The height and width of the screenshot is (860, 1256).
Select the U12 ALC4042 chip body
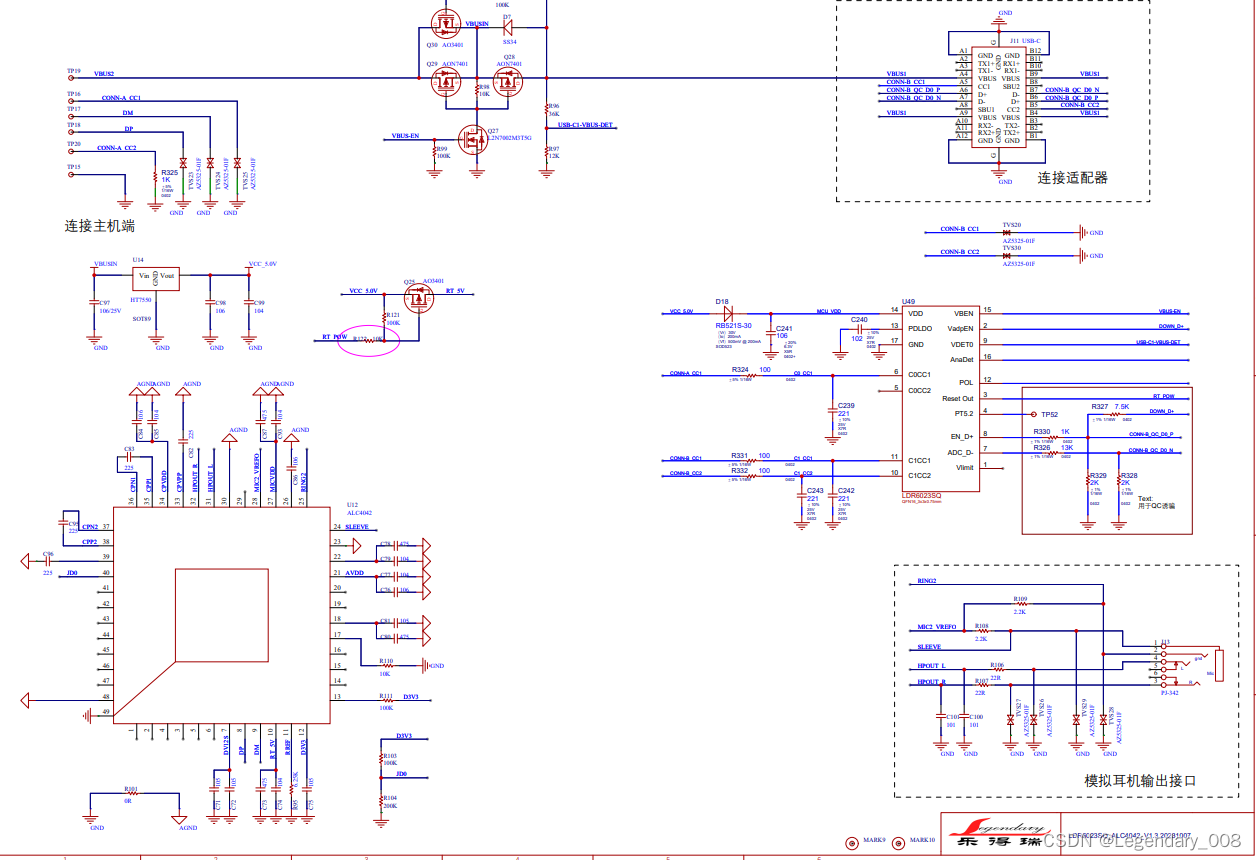click(222, 615)
